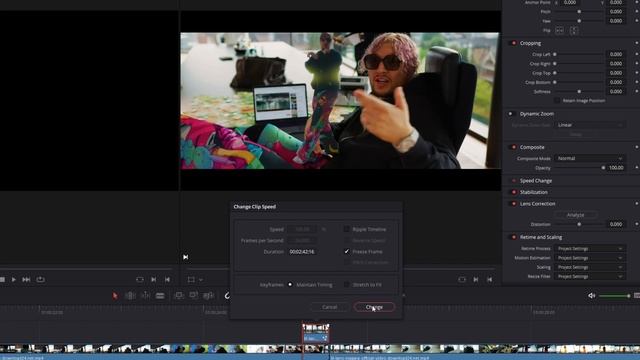Open the Motion Estimation dropdown

pos(589,258)
